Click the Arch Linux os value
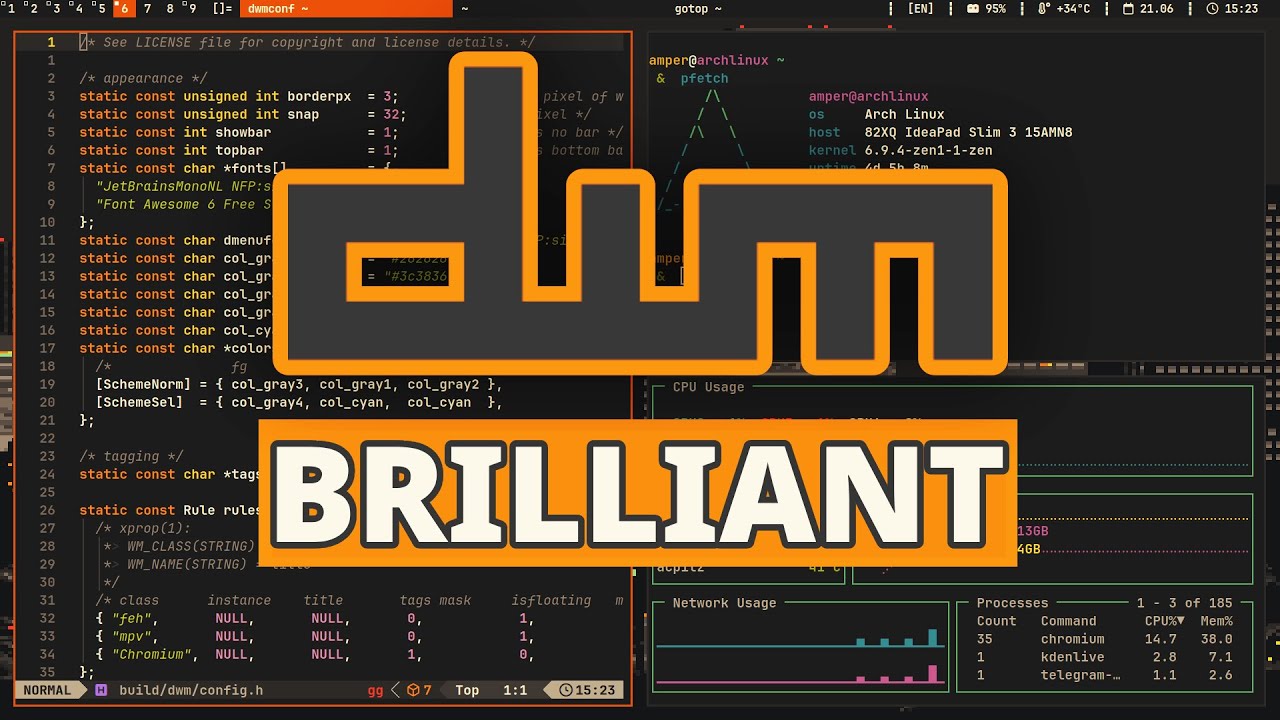 [x=904, y=114]
